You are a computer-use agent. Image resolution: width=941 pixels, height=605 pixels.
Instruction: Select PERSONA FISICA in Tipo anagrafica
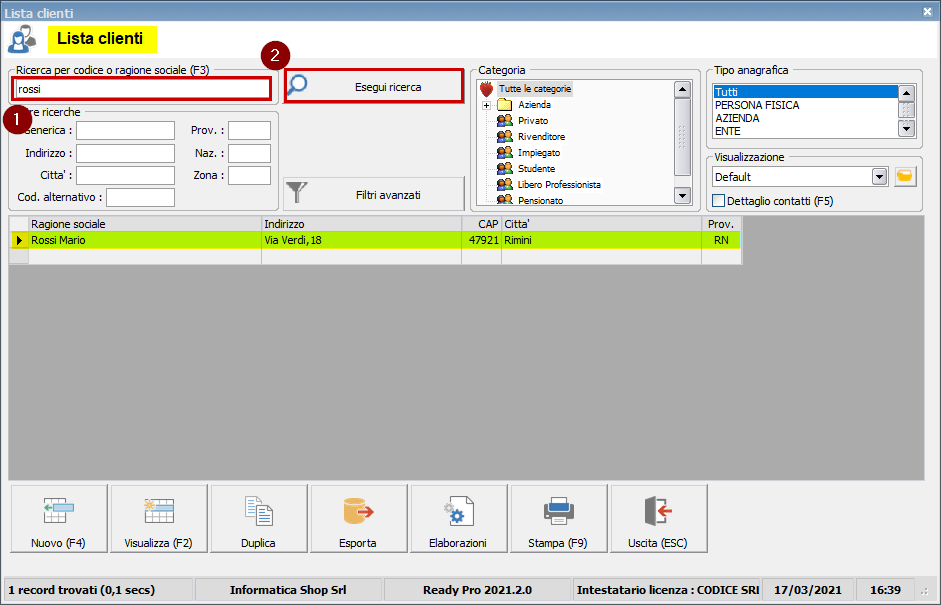tap(757, 105)
